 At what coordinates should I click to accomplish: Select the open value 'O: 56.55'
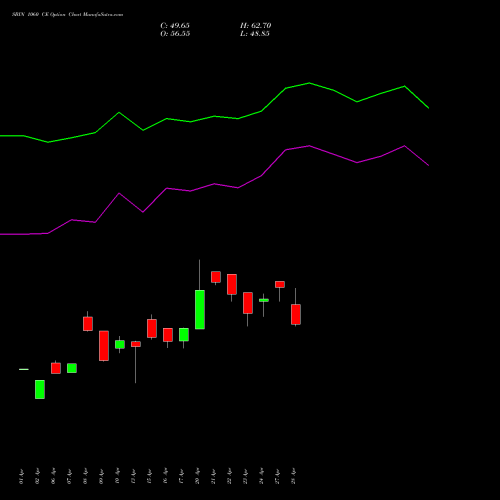pyautogui.click(x=175, y=34)
